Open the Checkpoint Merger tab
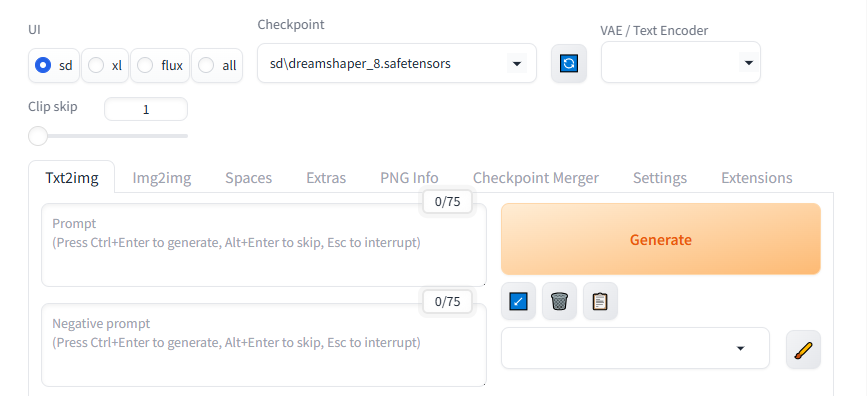Screen dimensions: 867x396 [x=536, y=178]
